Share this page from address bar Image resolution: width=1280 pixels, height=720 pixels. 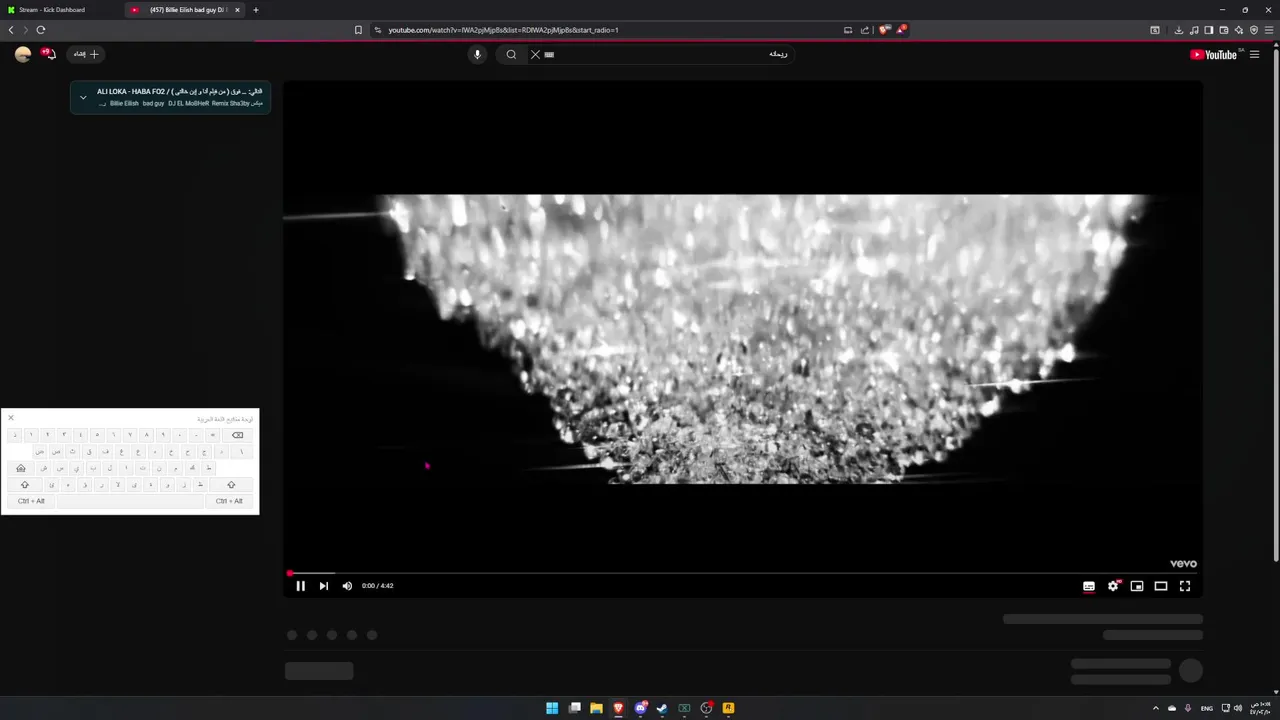click(x=864, y=30)
